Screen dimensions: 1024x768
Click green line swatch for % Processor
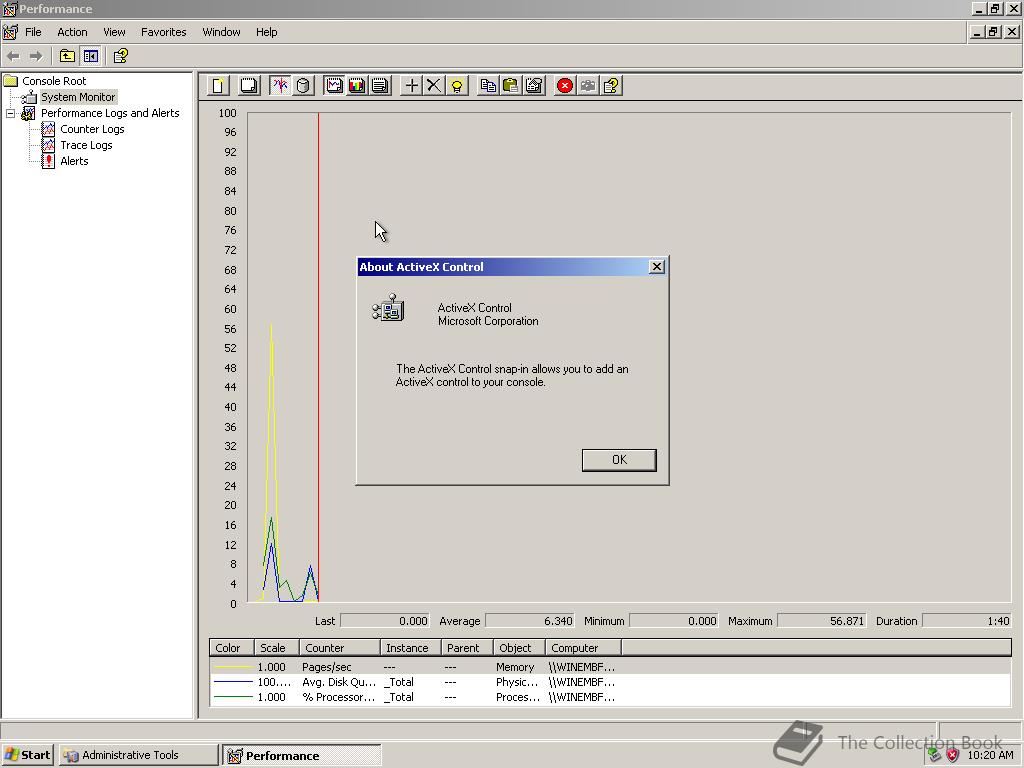[x=233, y=697]
